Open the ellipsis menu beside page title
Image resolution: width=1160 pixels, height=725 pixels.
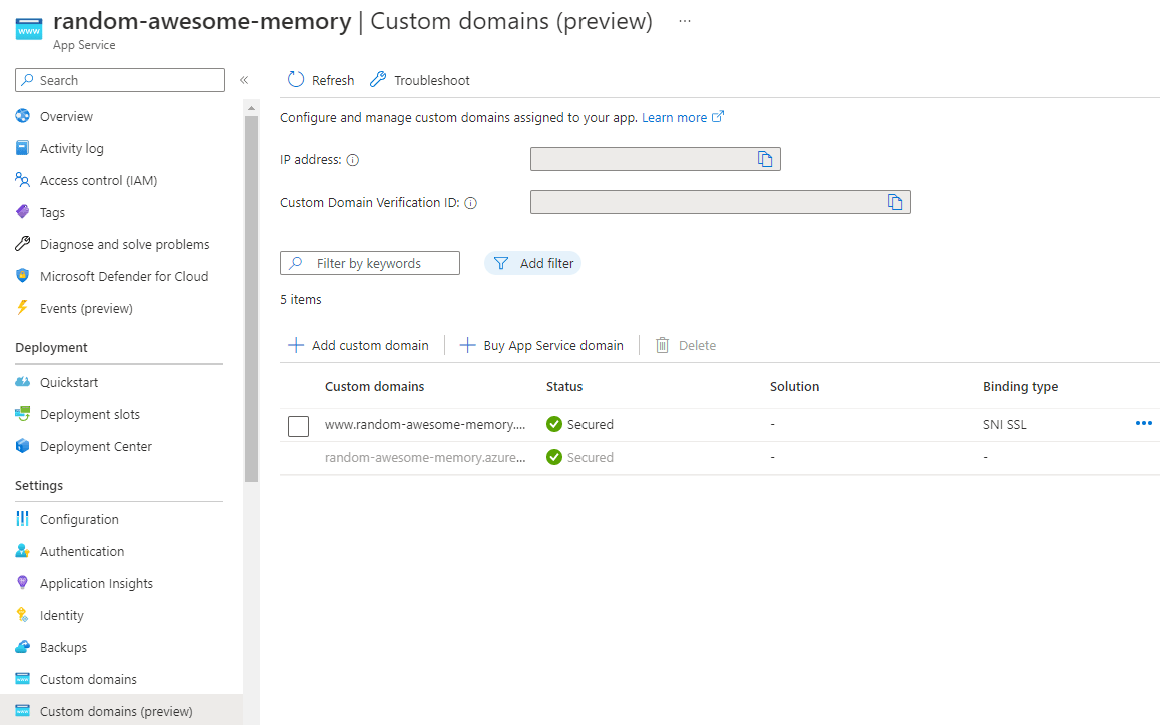coord(685,21)
